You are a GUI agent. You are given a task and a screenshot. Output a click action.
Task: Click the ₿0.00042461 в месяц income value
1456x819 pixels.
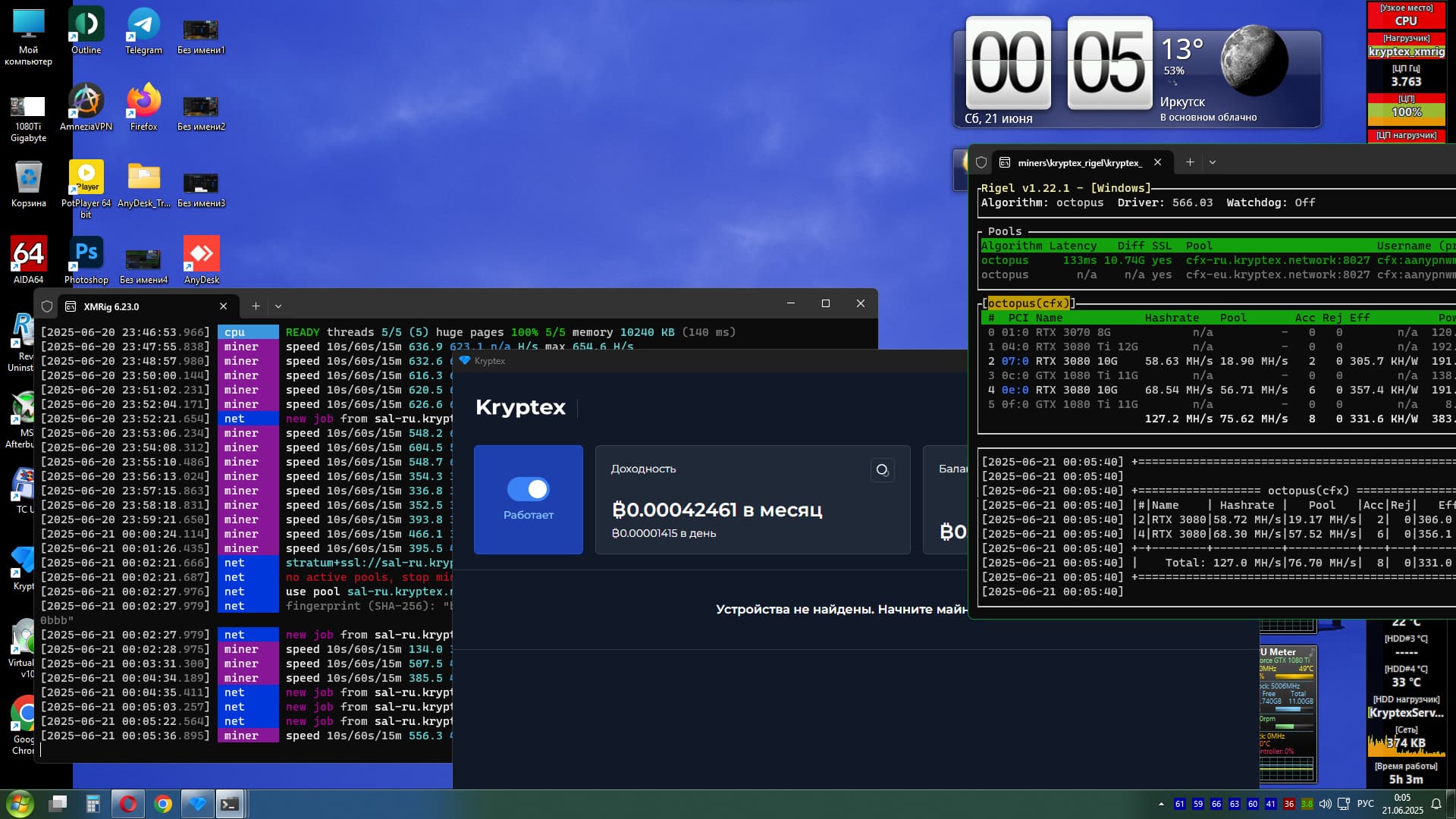(x=717, y=510)
